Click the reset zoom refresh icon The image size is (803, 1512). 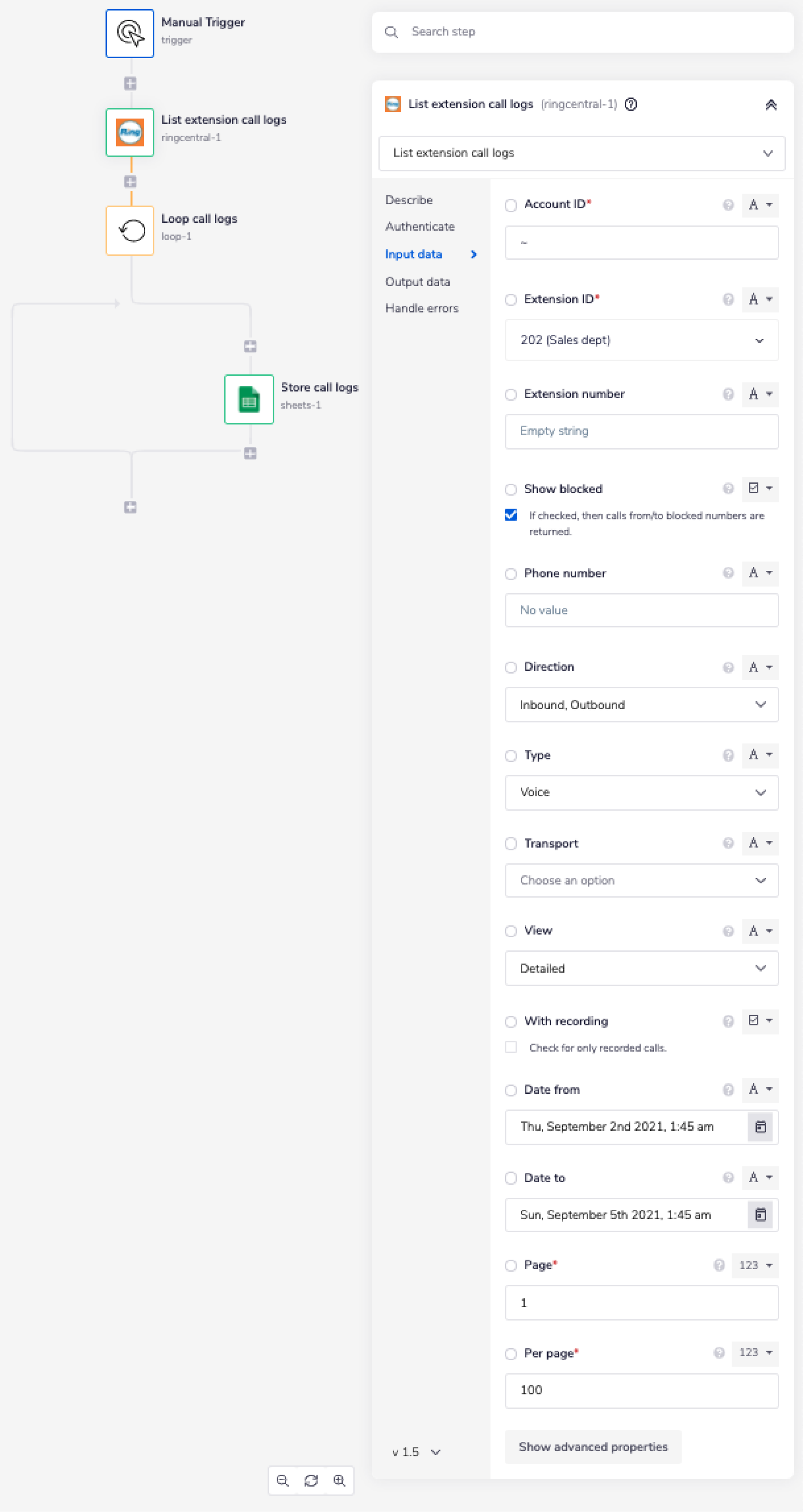pos(311,1480)
